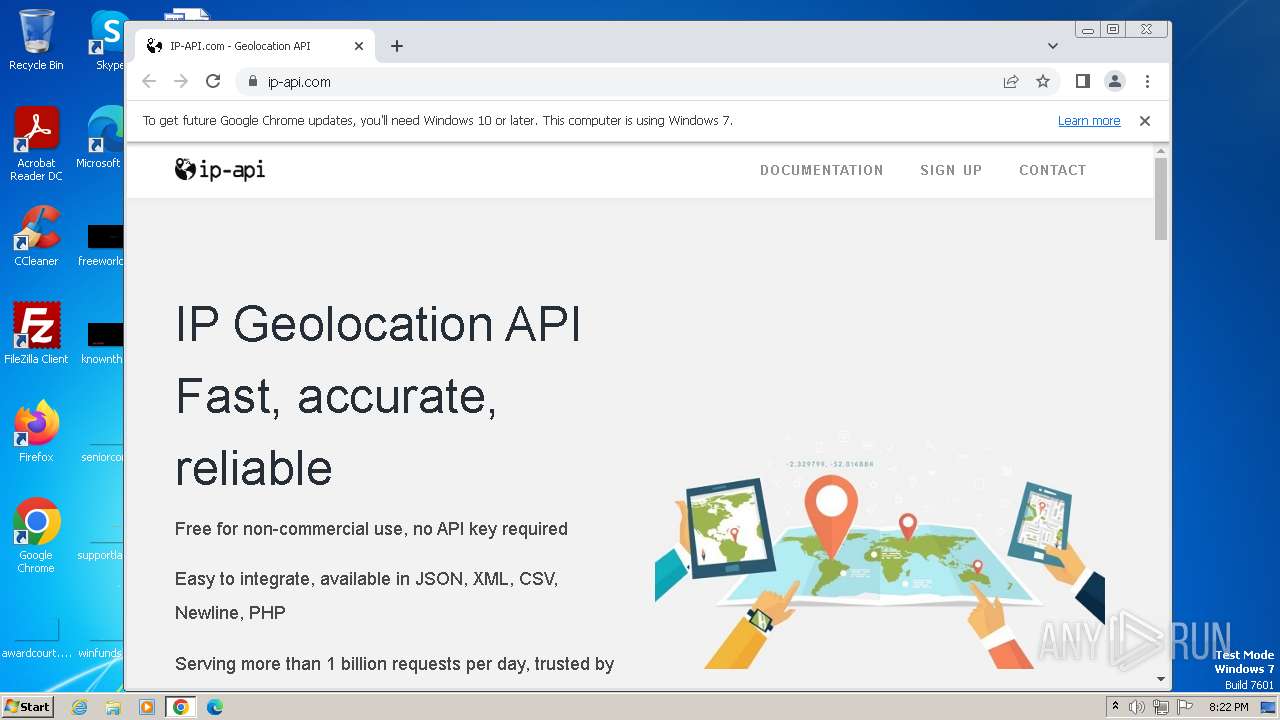Screen dimensions: 1280x720
Task: Minimize the Chrome window
Action: coord(1088,30)
